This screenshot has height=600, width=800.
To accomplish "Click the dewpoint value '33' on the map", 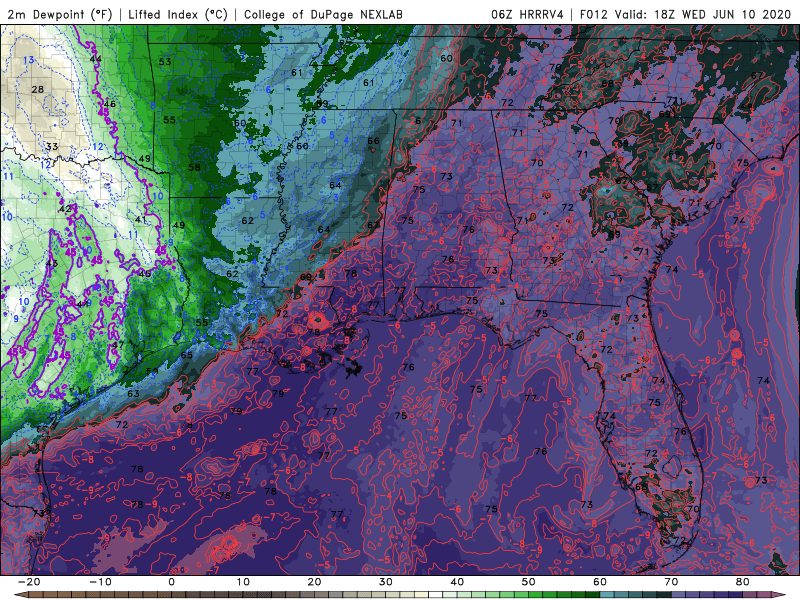I will 52,146.
